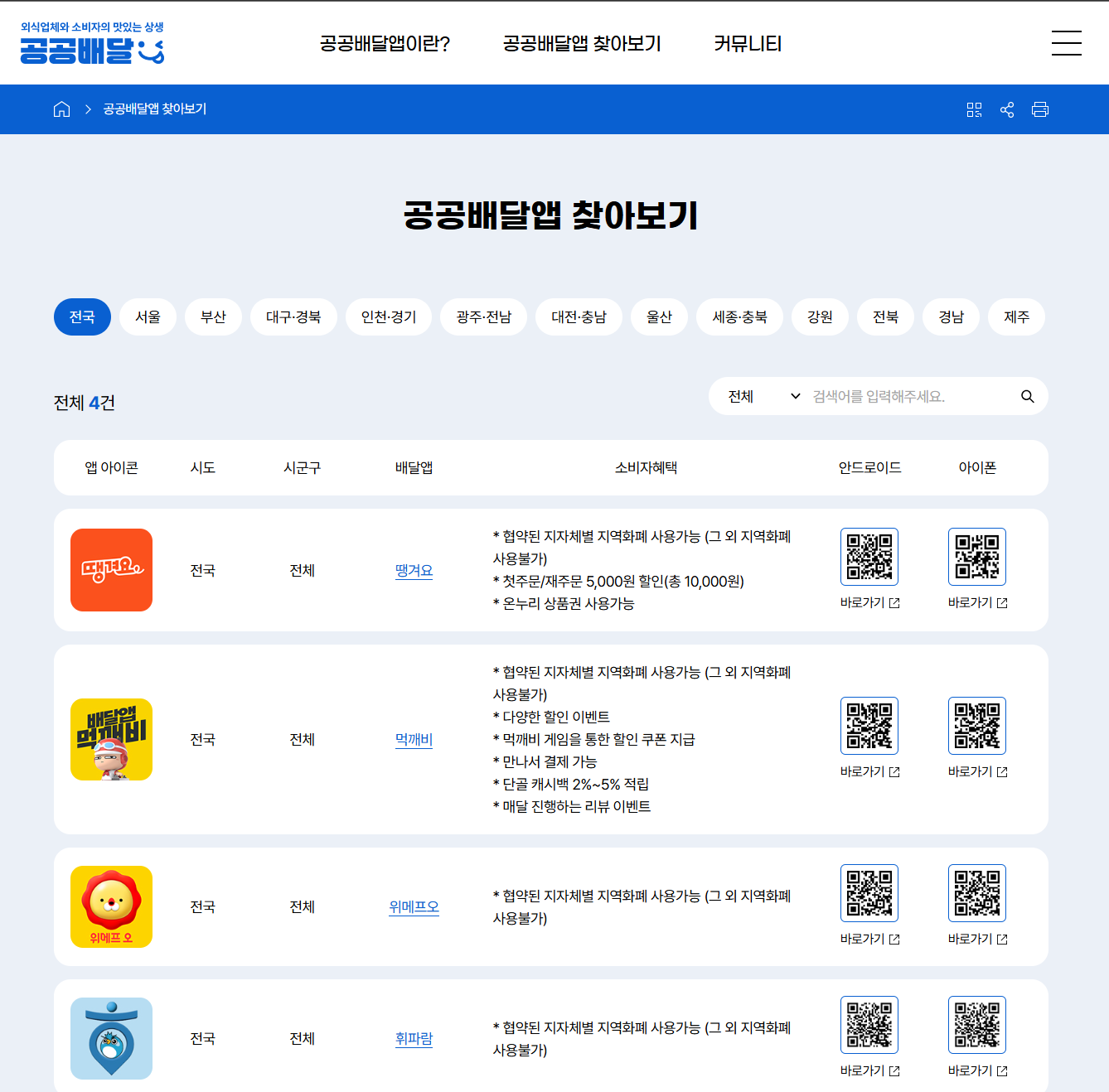Screen dimensions: 1109x1092
Task: Select the 서울 region filter
Action: pos(148,316)
